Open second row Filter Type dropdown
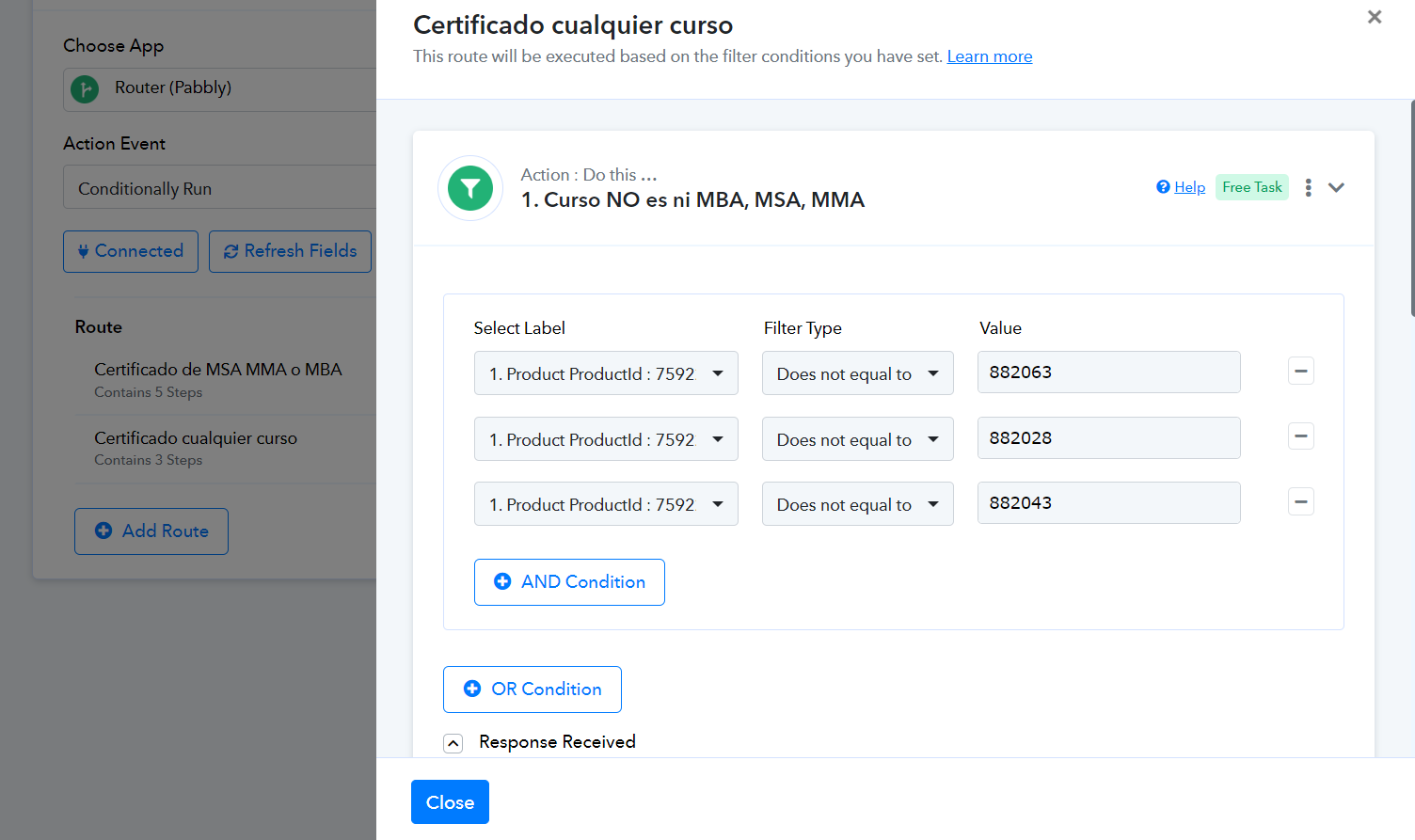The image size is (1415, 840). (x=857, y=439)
